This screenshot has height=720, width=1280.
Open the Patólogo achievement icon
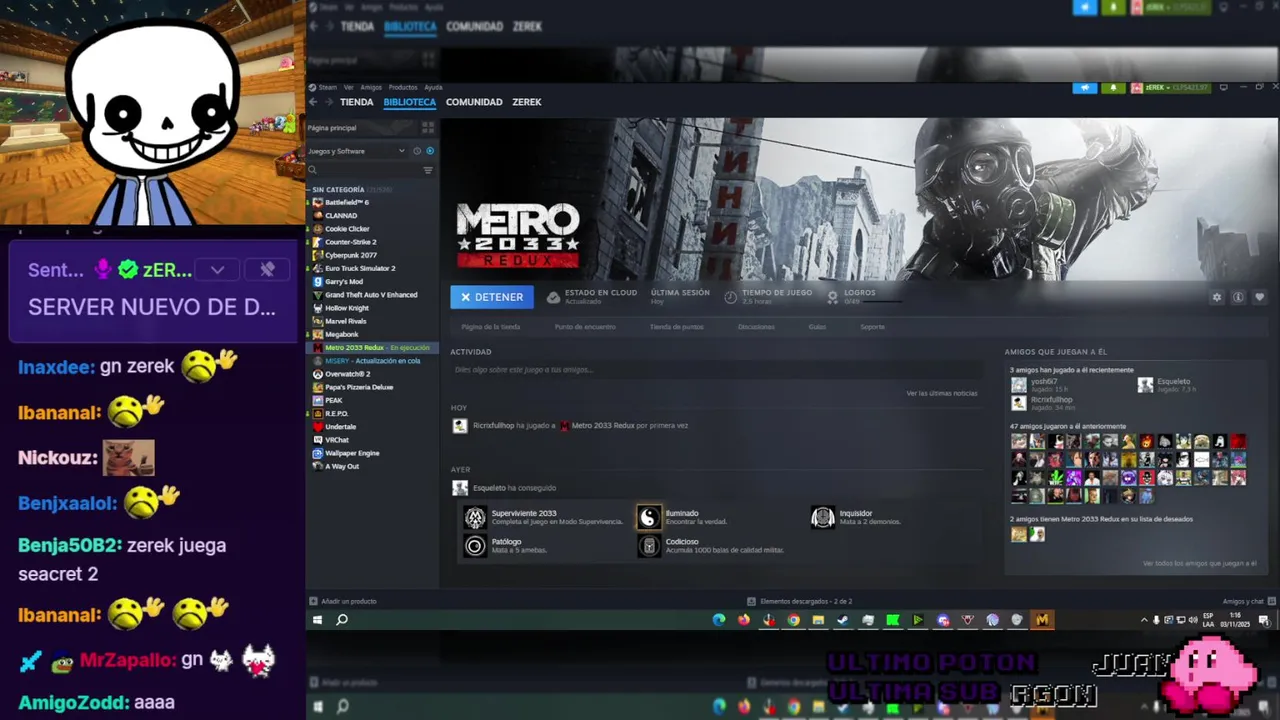coord(475,546)
